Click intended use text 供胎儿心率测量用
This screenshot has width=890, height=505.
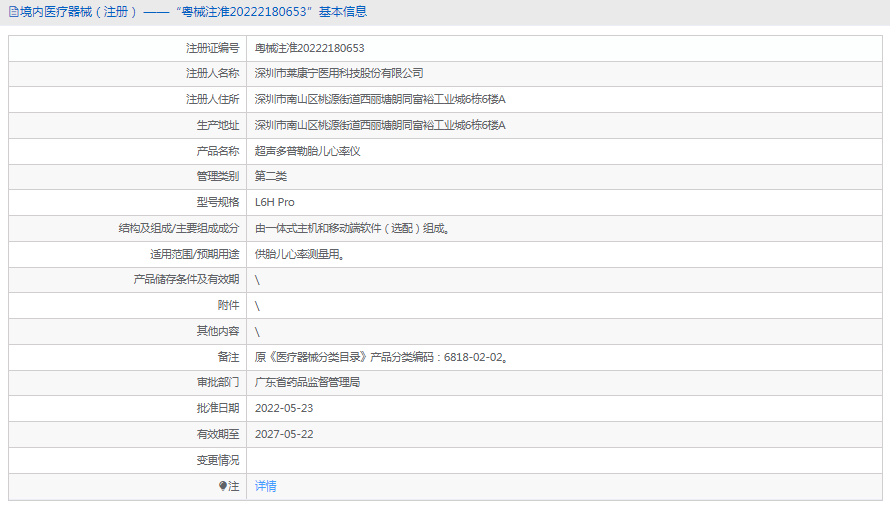point(300,254)
